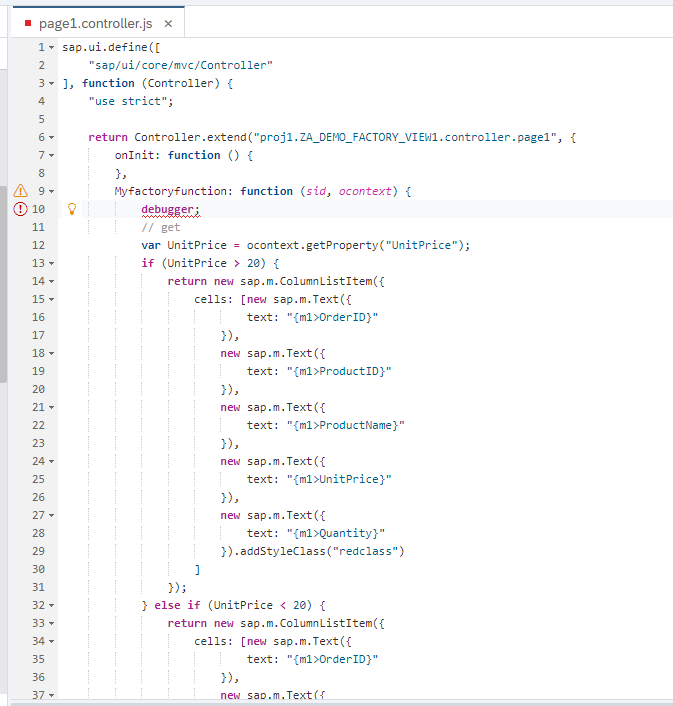Click the // get comment on line 11
Image resolution: width=673 pixels, height=706 pixels.
click(161, 227)
